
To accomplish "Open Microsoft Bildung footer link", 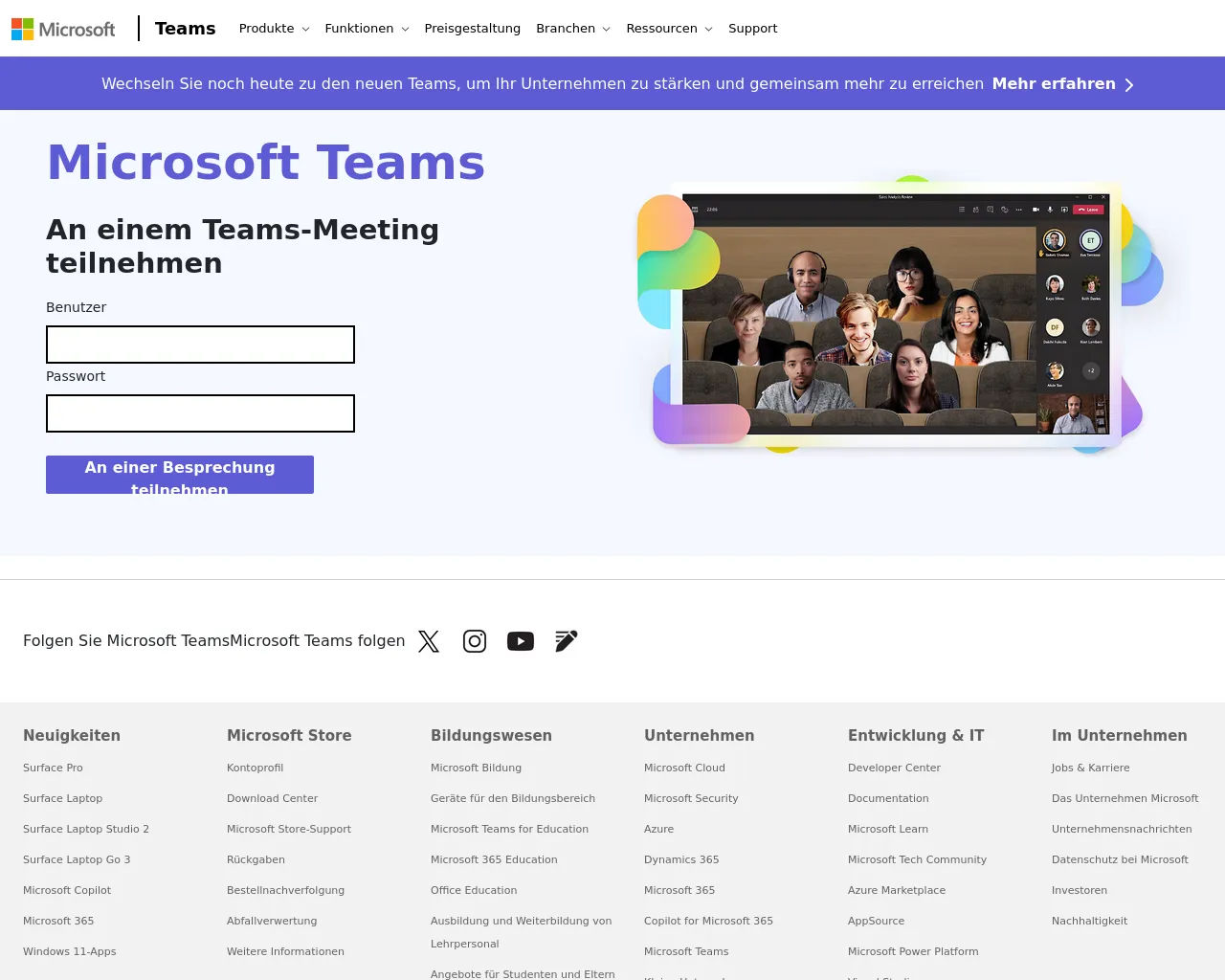I will pos(477,768).
